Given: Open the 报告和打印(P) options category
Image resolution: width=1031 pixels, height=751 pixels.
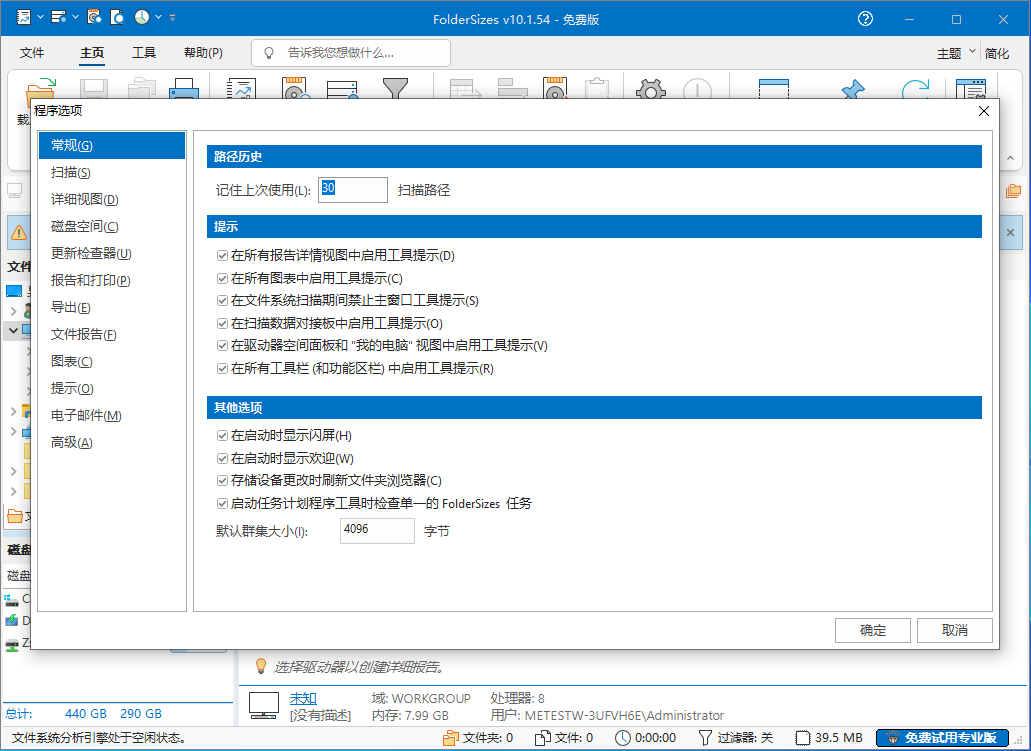Looking at the screenshot, I should pos(112,280).
